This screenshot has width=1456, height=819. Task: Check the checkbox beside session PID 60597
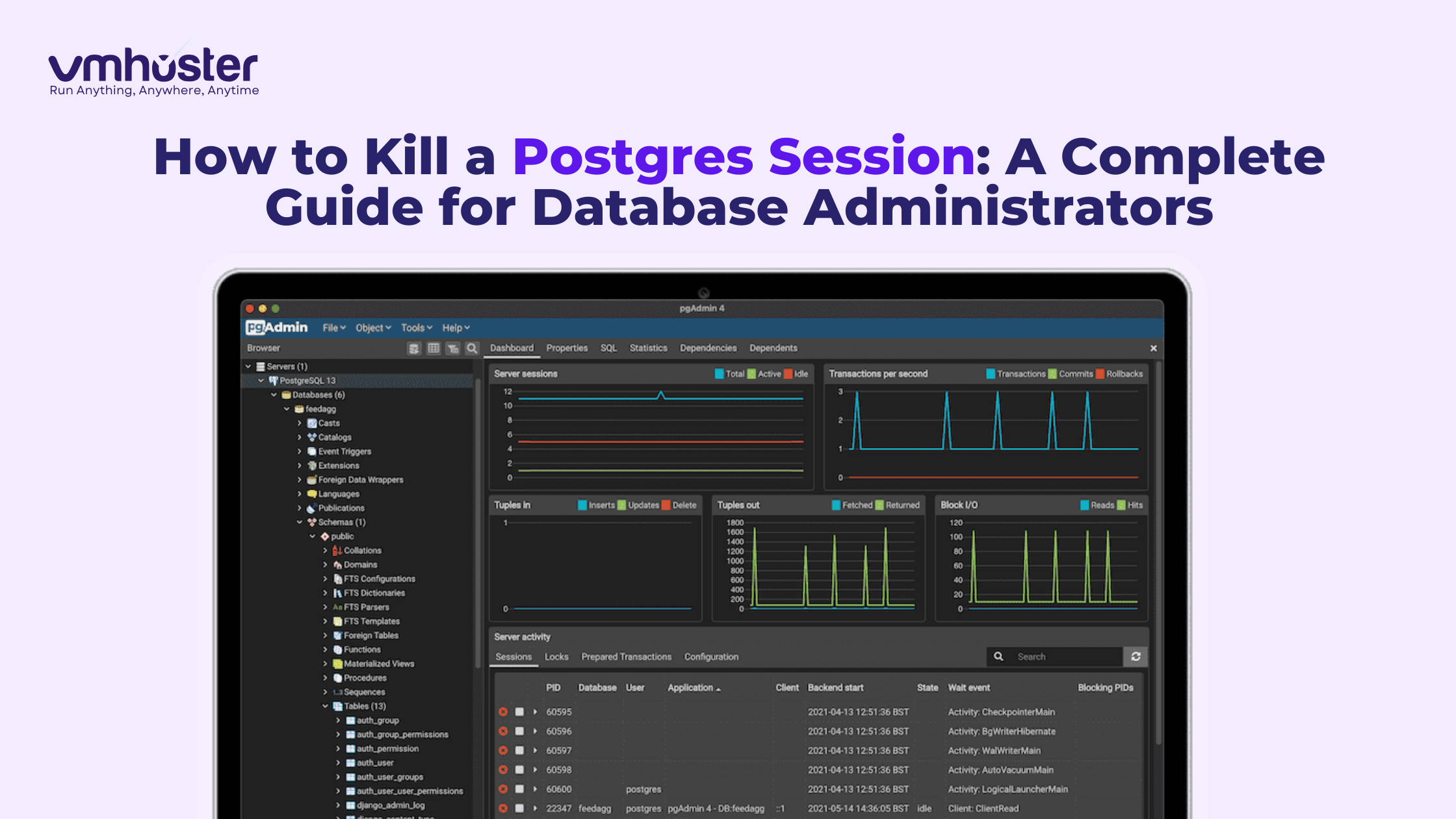(519, 750)
